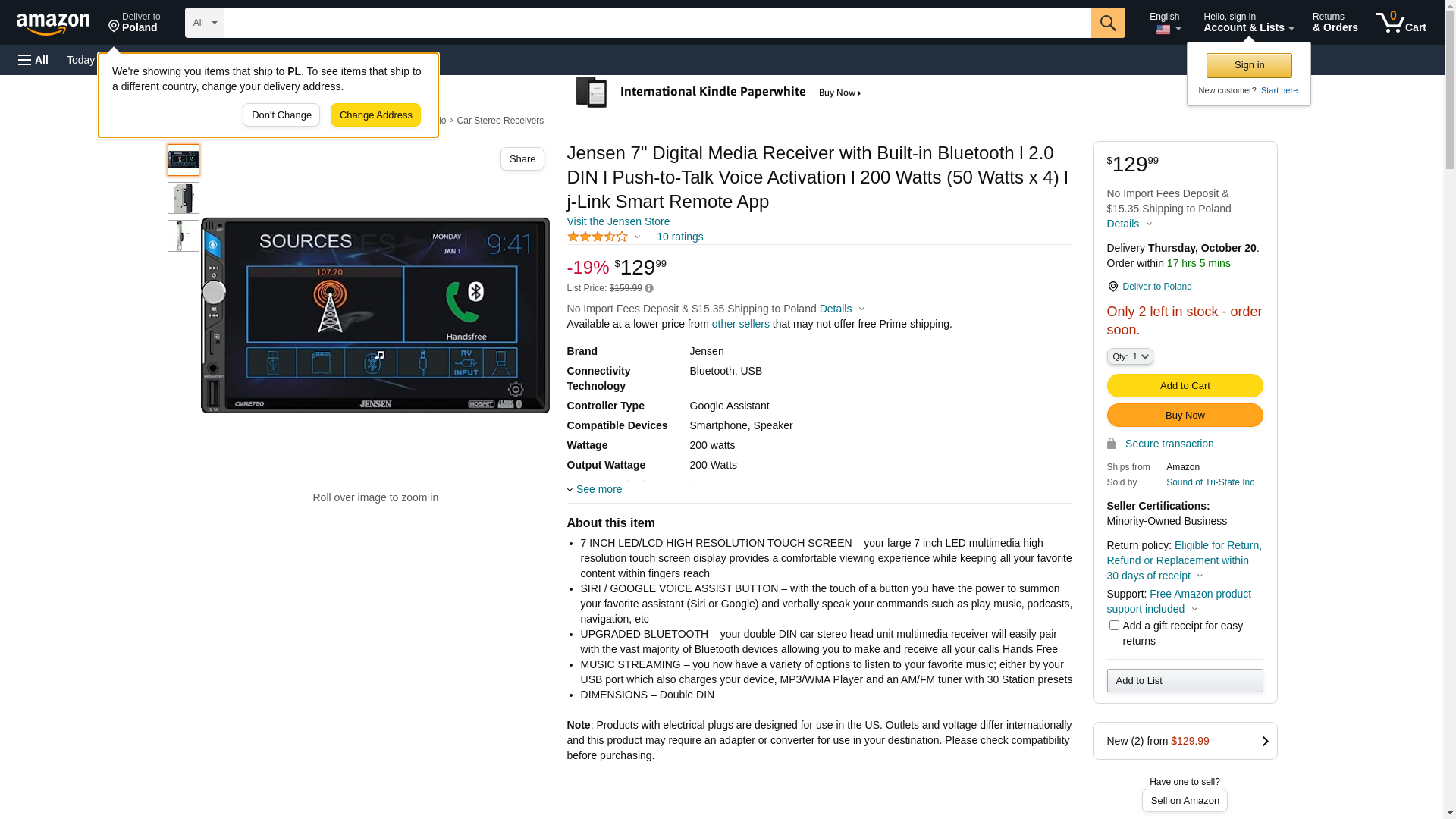The image size is (1456, 819).
Task: Open the All hamburger menu
Action: tap(33, 60)
